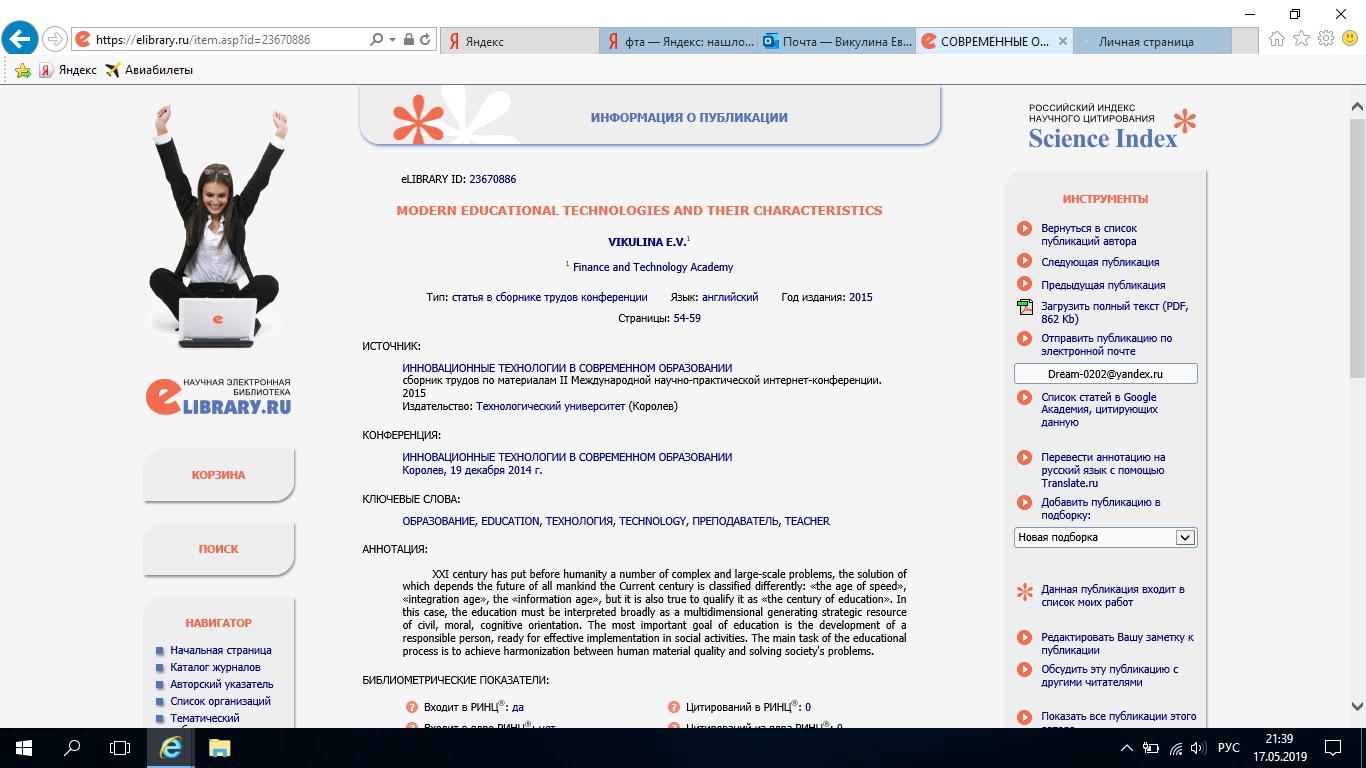The width and height of the screenshot is (1366, 768).
Task: Click source title 'ИННОВАЦИОННЫЕ ТЕХНОЛОГИИ' under ИСТОЧНИК
Action: tap(567, 368)
